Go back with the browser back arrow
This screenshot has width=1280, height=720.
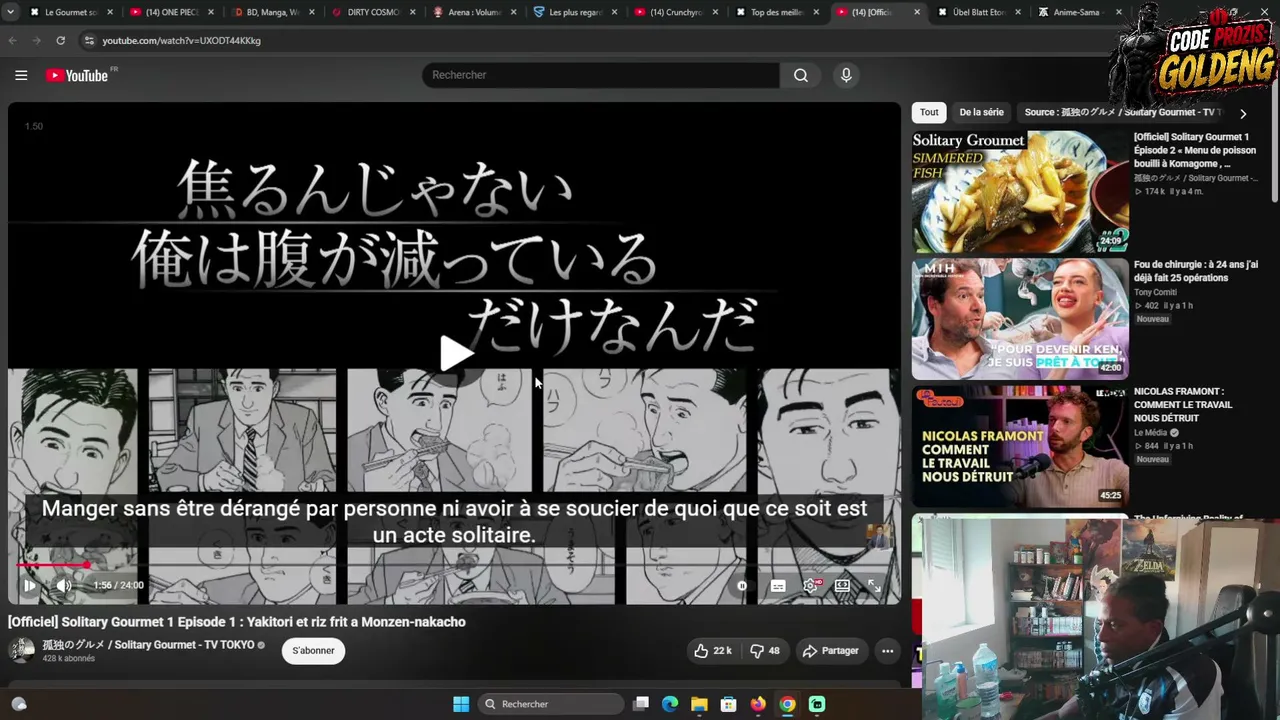tap(13, 41)
